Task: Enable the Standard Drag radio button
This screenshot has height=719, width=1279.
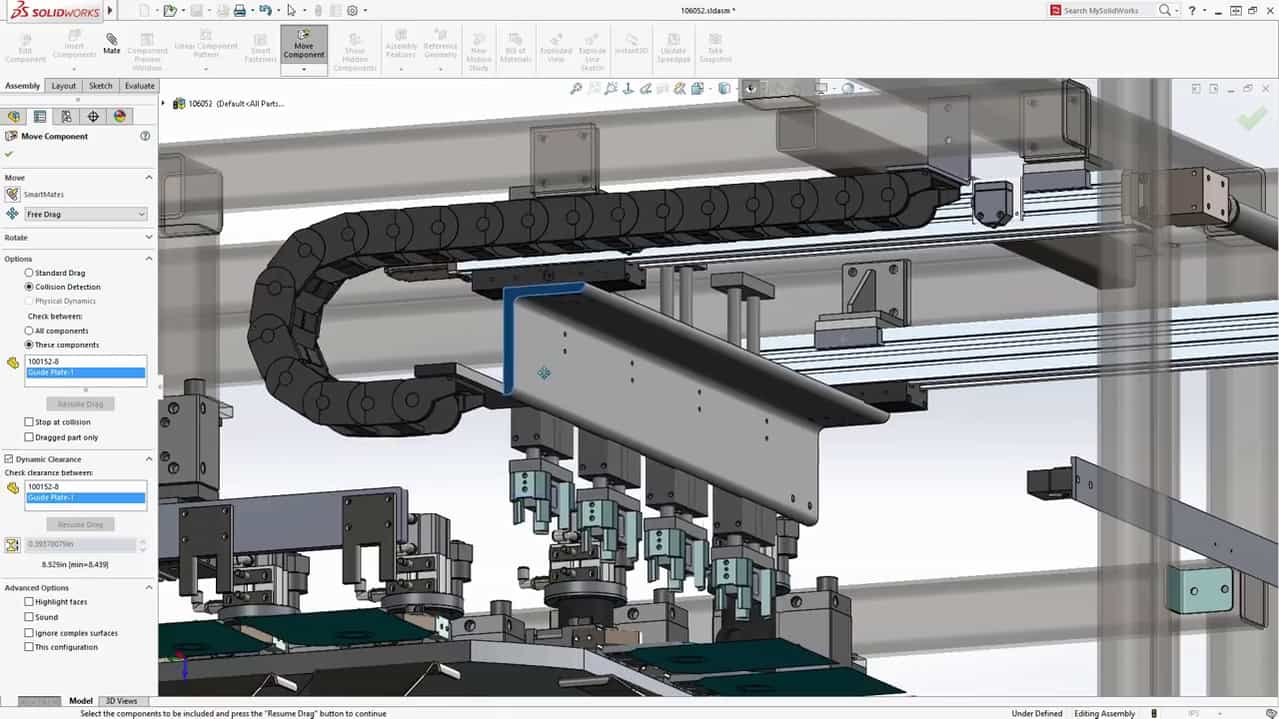Action: pos(30,272)
